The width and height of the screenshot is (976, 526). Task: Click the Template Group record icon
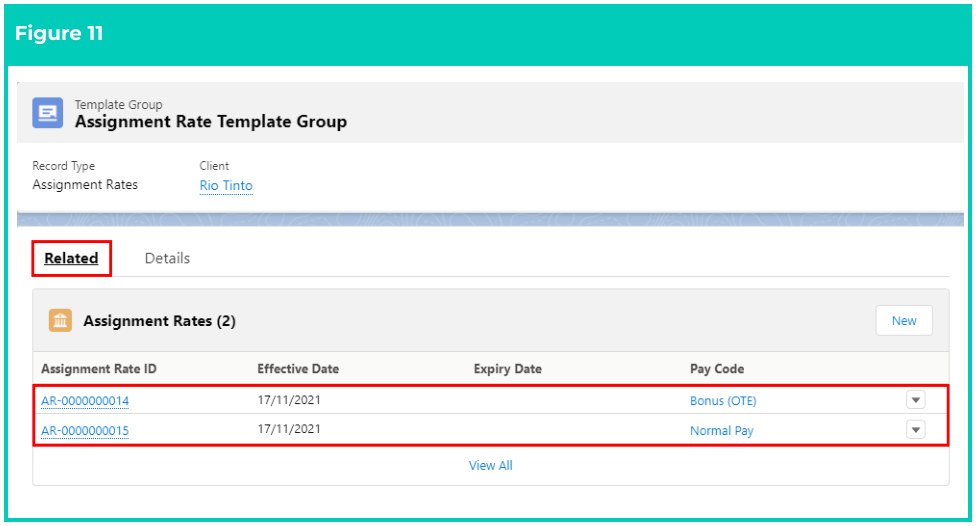[x=48, y=113]
